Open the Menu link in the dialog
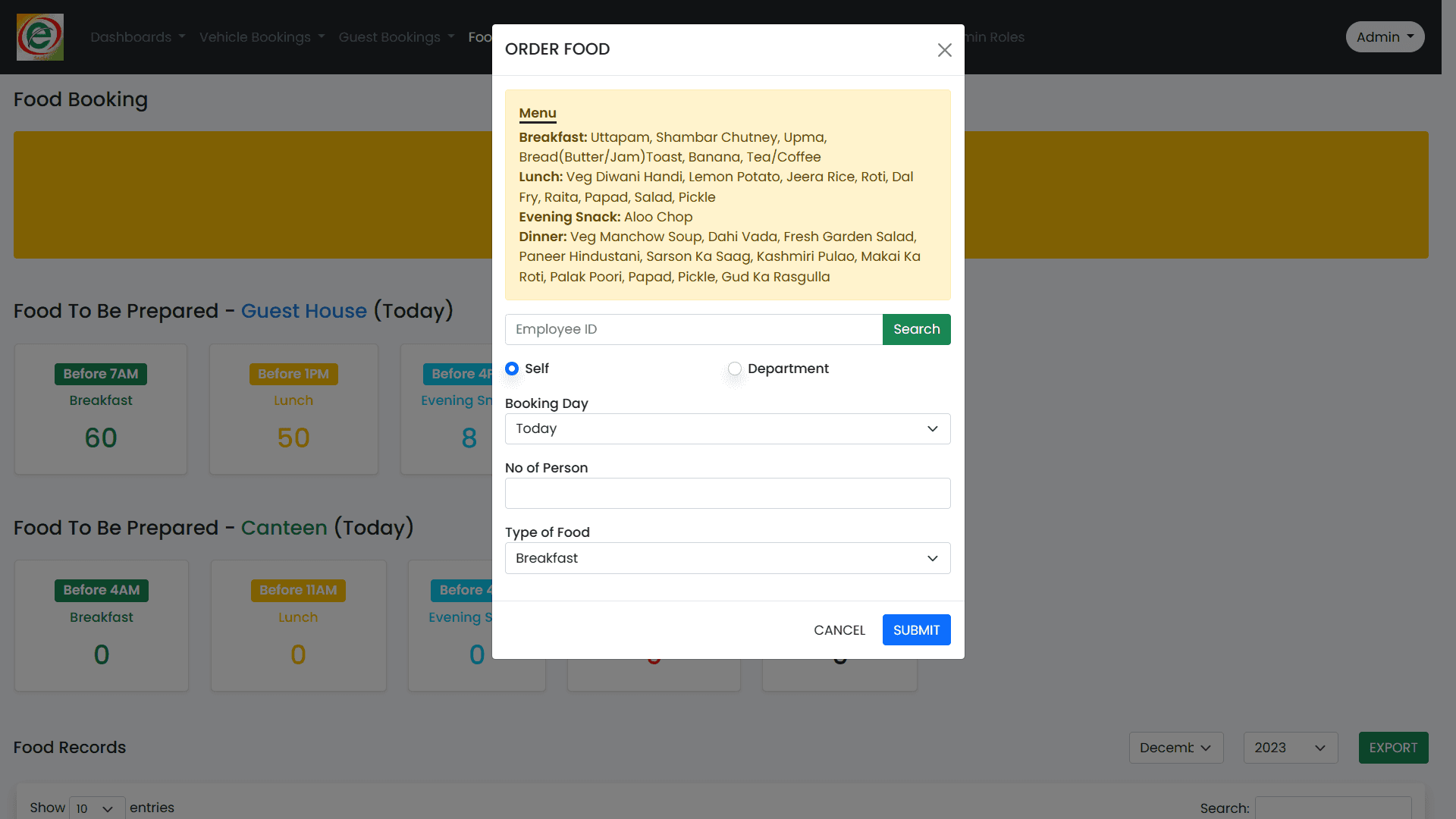Image resolution: width=1456 pixels, height=819 pixels. [538, 113]
